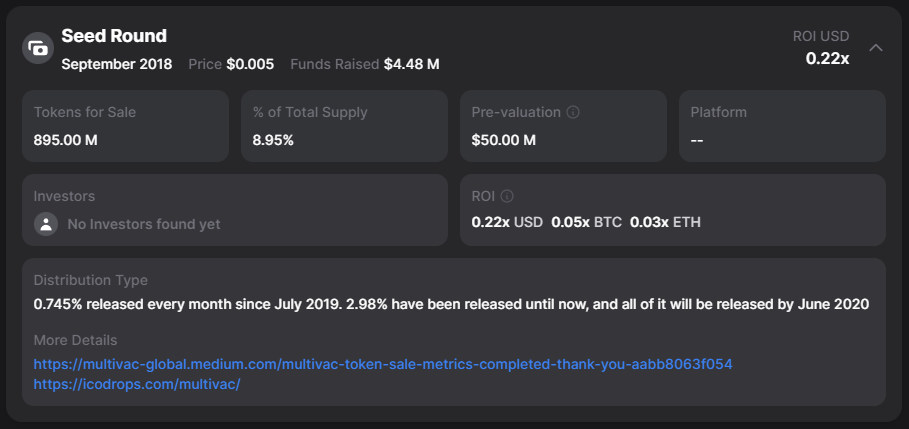Click the 0.03x ETH ROI value
Image resolution: width=909 pixels, height=429 pixels.
tap(665, 221)
